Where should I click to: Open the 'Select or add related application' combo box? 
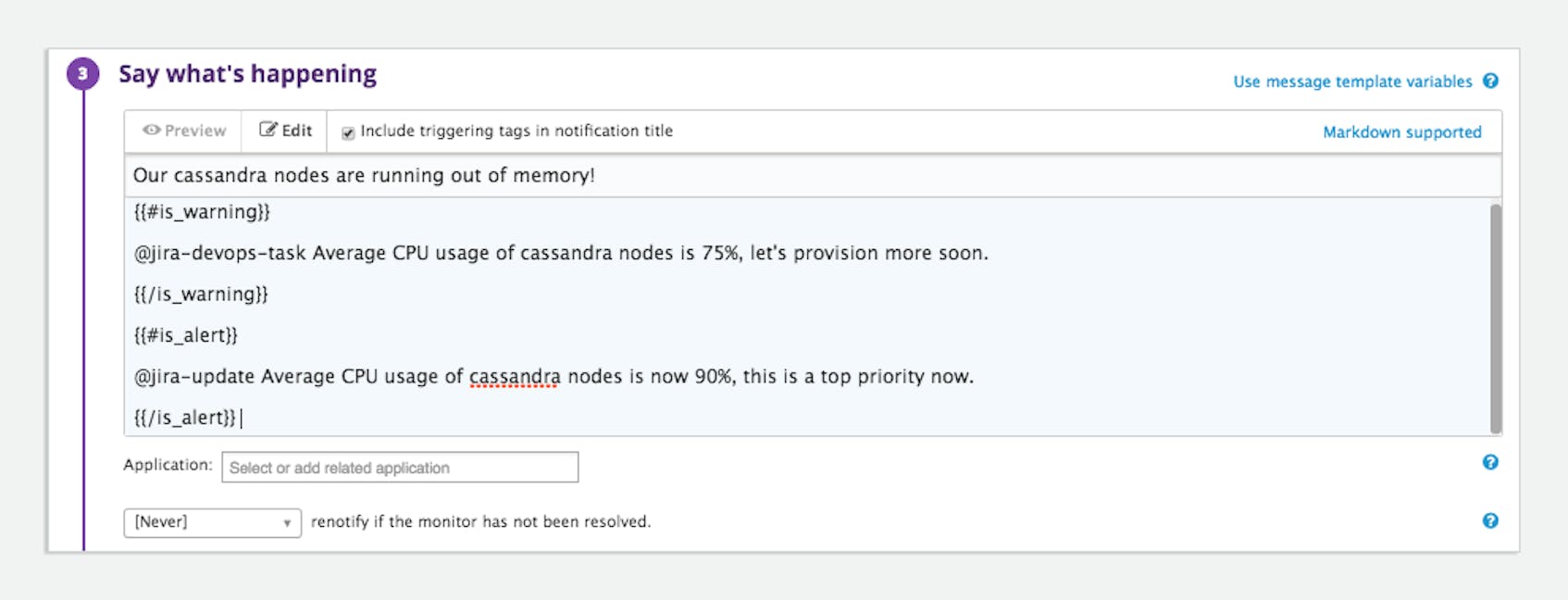tap(400, 467)
